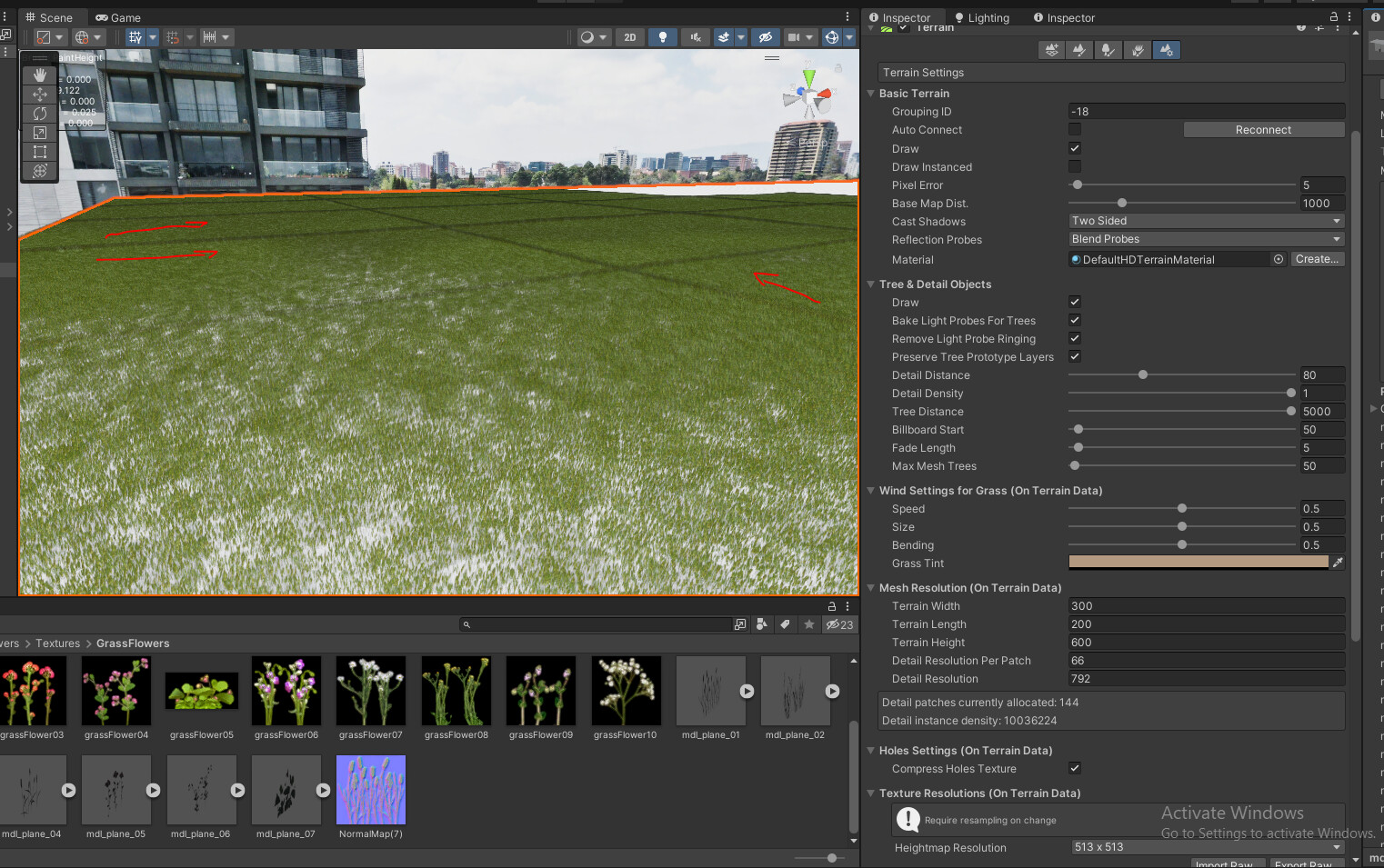Open the Create Neighbor Terrains tool
Image resolution: width=1384 pixels, height=868 pixels.
pyautogui.click(x=1050, y=50)
